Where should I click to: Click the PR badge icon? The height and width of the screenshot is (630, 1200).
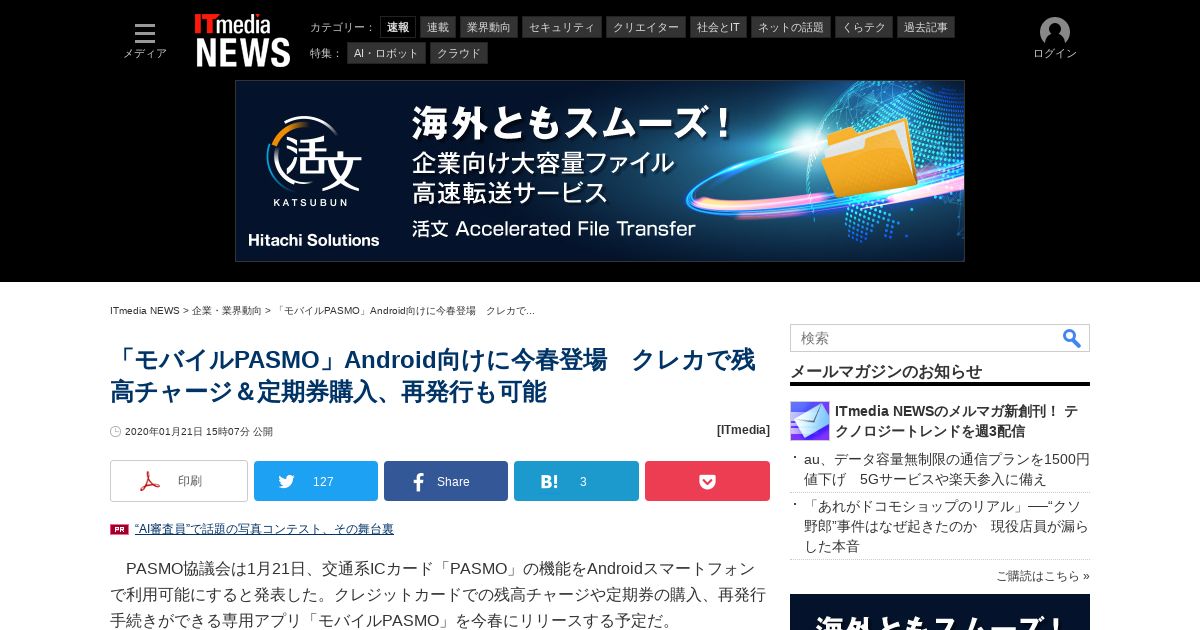pyautogui.click(x=119, y=529)
